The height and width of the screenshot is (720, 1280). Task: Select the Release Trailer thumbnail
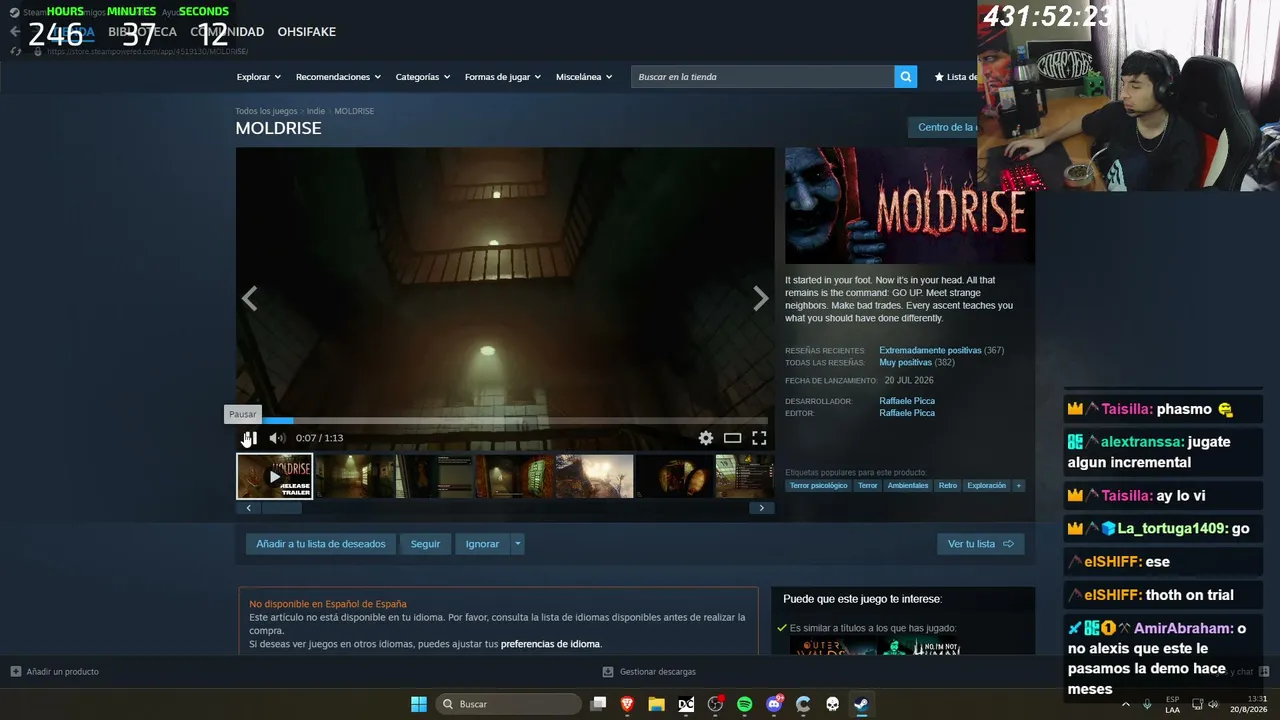pos(274,476)
